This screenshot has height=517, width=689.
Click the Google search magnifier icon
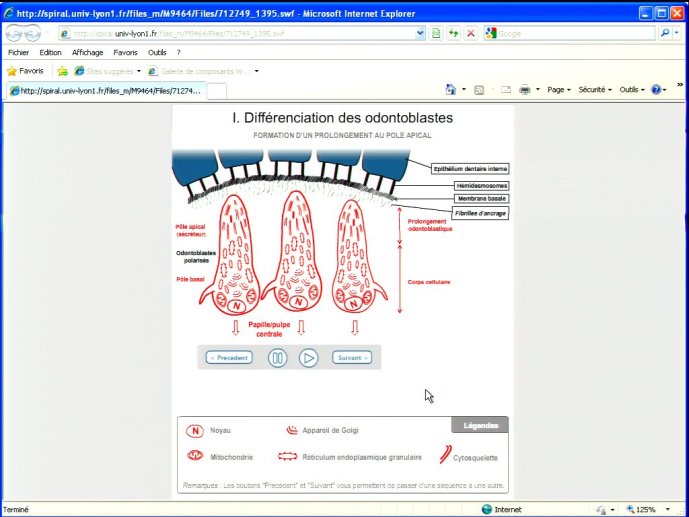pos(664,33)
